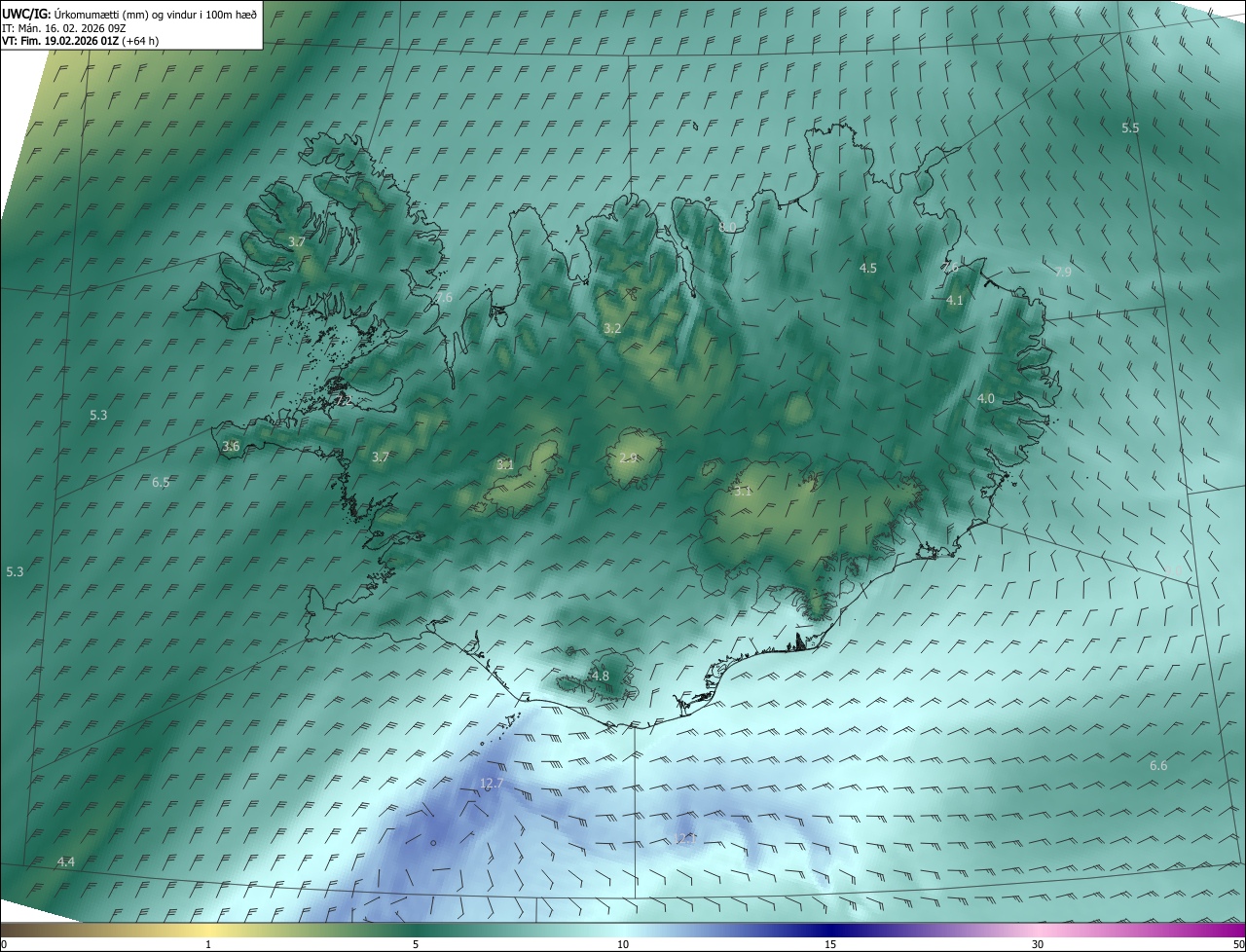Click the 4.0 value in the Eastfjords
This screenshot has height=952, width=1246.
coord(986,399)
